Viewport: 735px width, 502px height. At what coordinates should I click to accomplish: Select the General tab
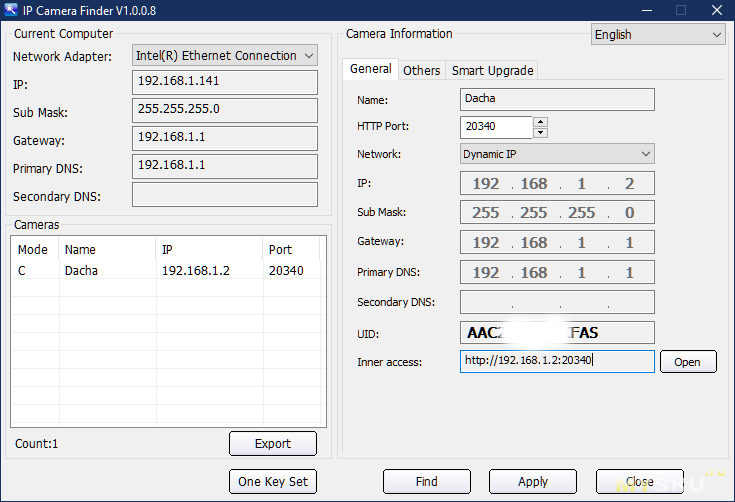(370, 69)
